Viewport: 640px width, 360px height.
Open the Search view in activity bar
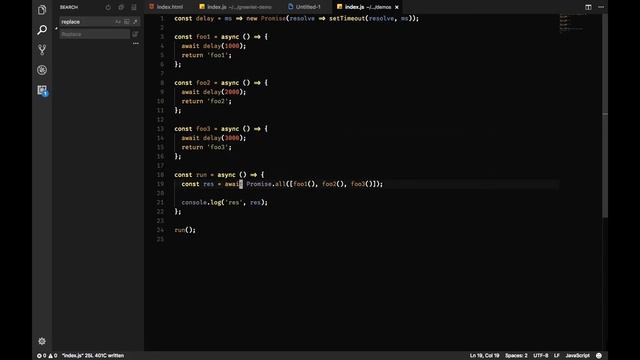pyautogui.click(x=42, y=30)
